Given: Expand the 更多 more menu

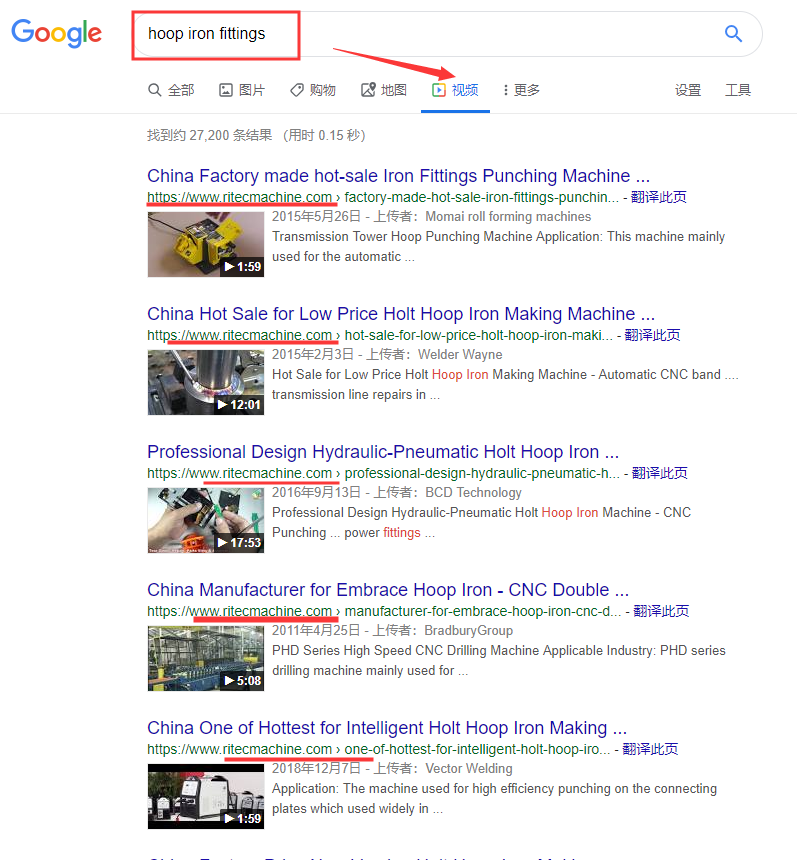Looking at the screenshot, I should coord(521,90).
